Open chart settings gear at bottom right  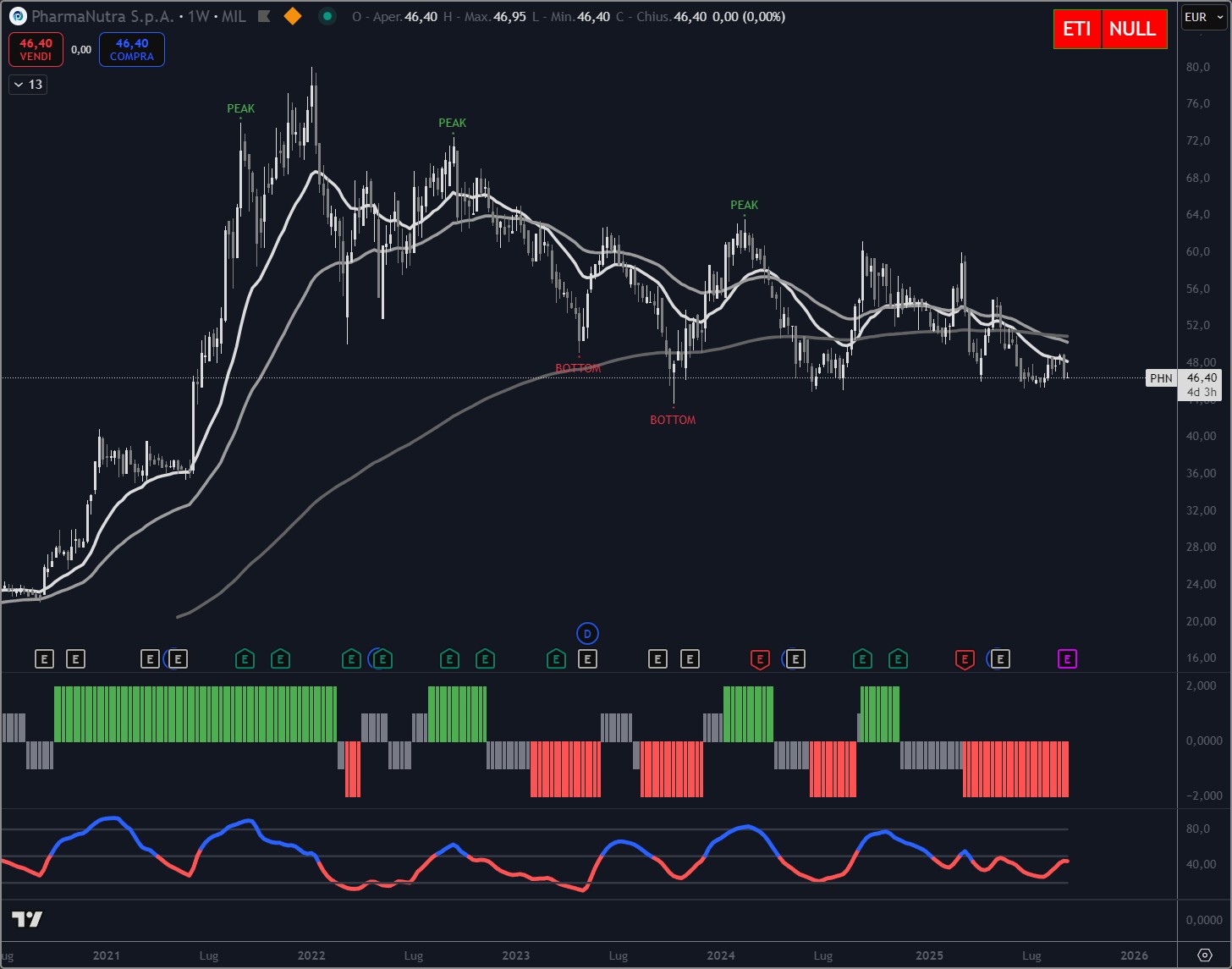point(1205,955)
